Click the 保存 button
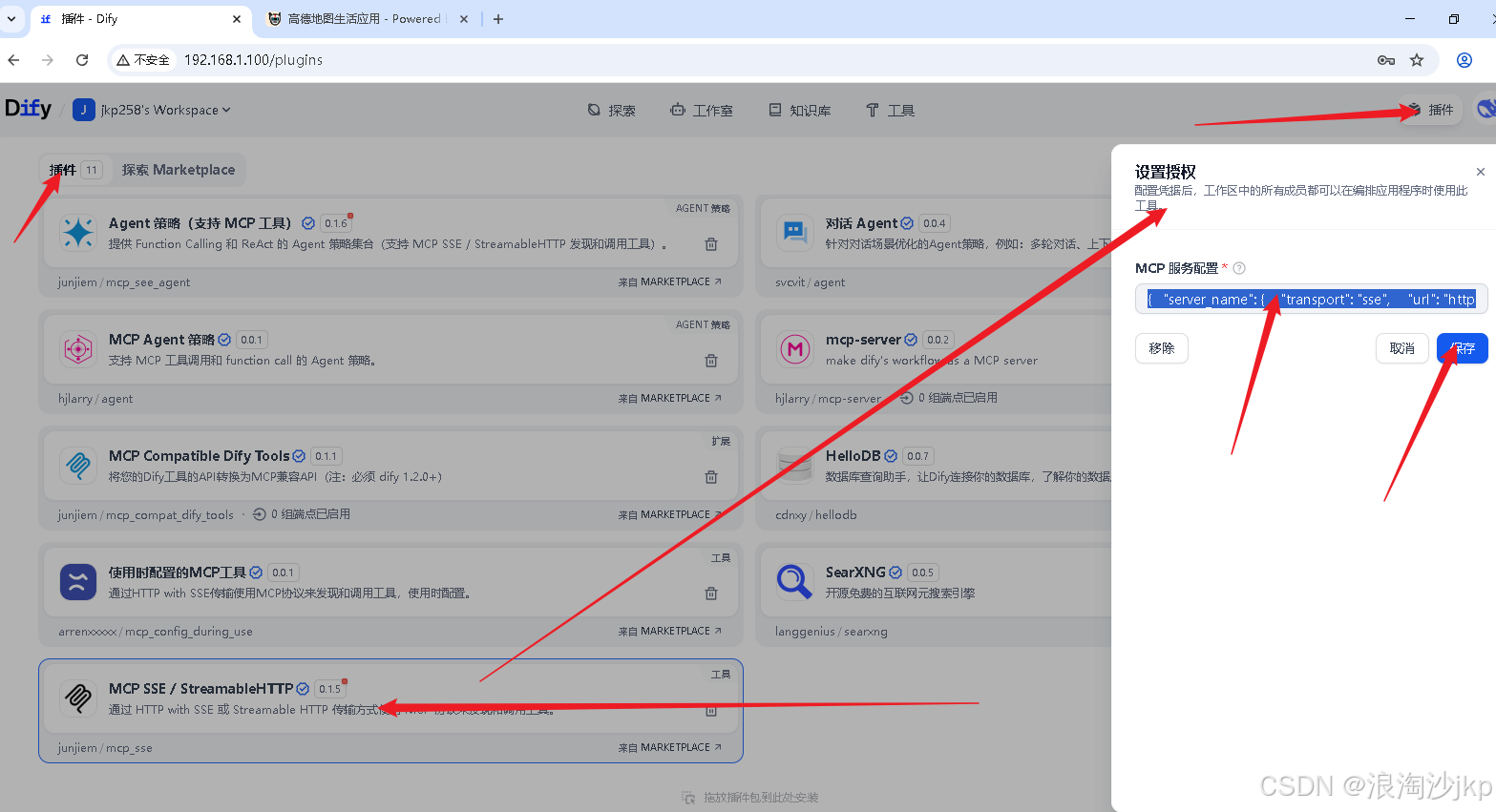Viewport: 1496px width, 812px height. [1463, 348]
